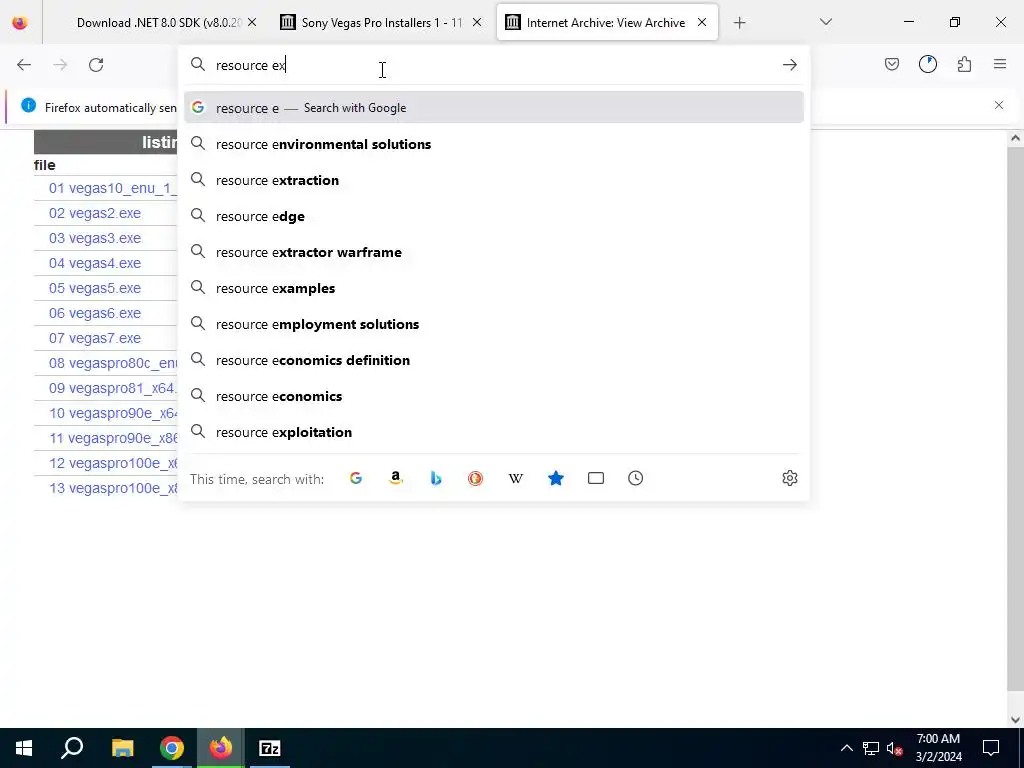Choose 'resource e — Search with Google' suggestion

(x=494, y=108)
